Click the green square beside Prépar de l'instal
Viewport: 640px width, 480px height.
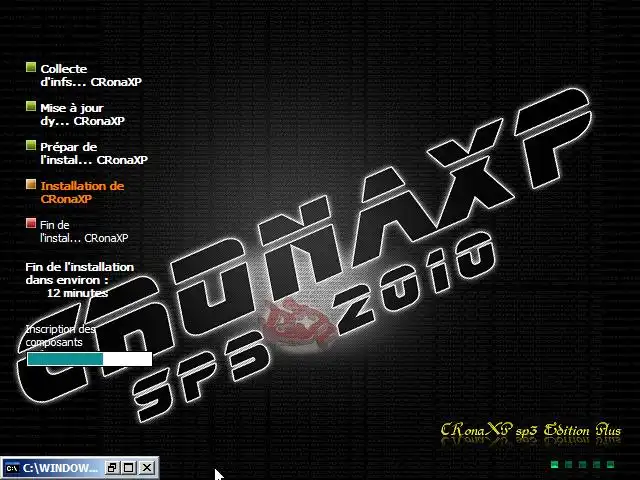(x=31, y=145)
